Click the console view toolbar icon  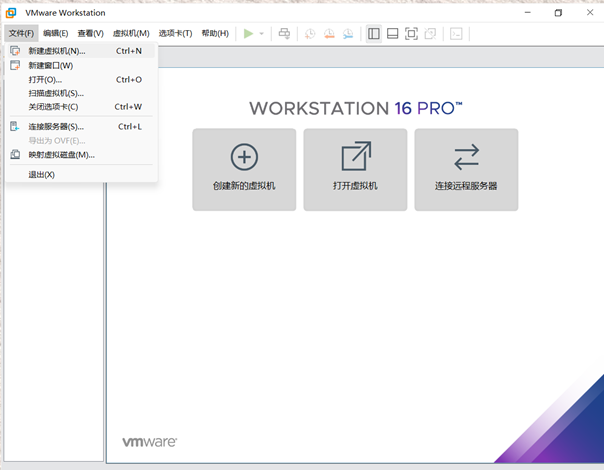point(456,34)
